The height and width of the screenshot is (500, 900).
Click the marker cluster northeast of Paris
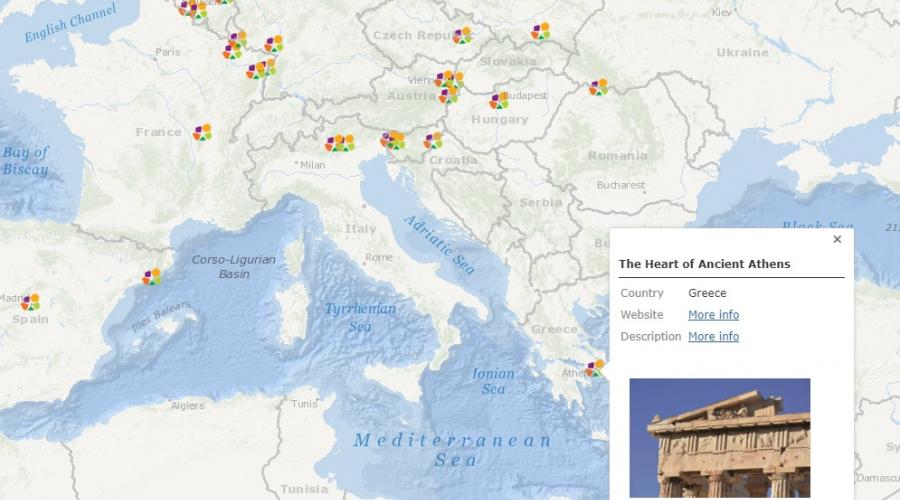coord(235,45)
